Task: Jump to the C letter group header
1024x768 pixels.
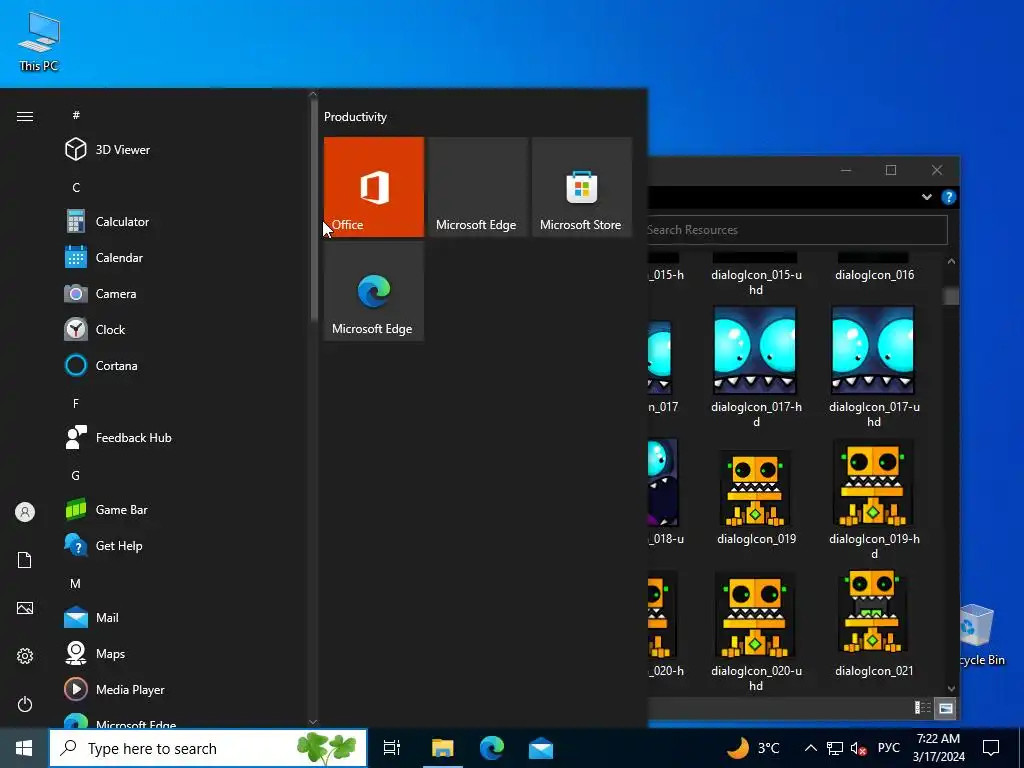Action: coord(76,187)
